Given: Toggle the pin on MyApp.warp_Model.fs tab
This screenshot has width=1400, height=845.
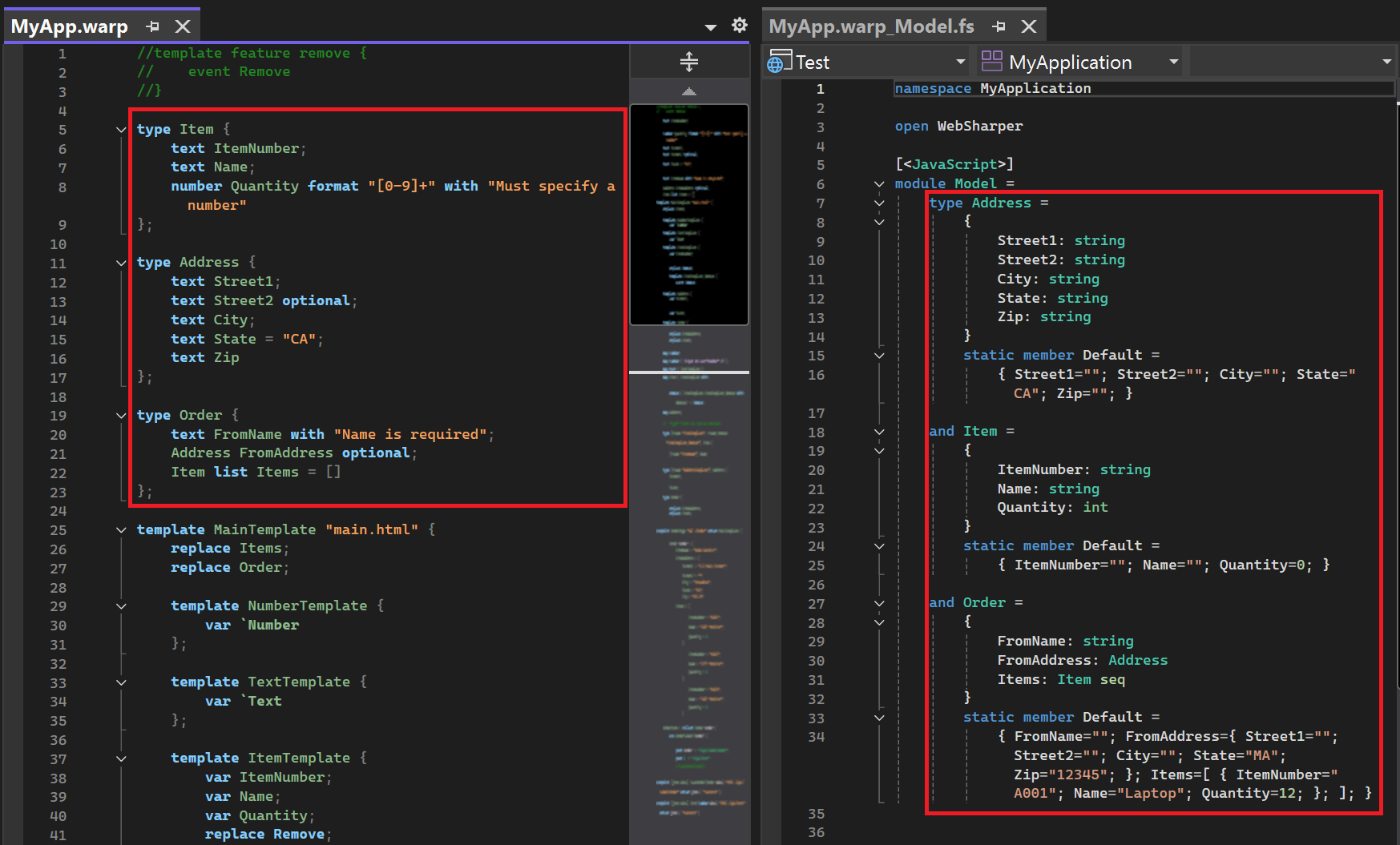Looking at the screenshot, I should (999, 26).
